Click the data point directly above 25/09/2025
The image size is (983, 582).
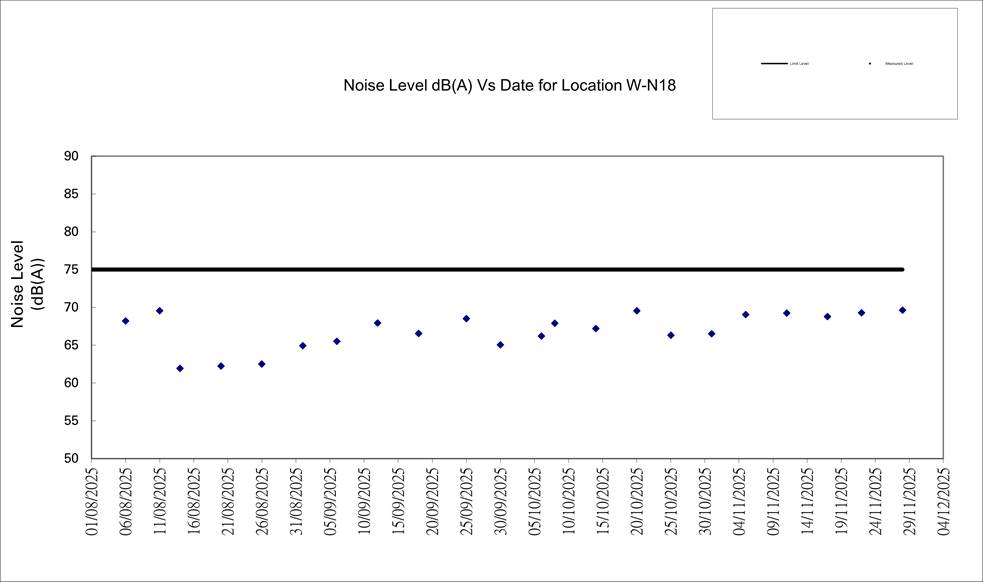point(466,318)
